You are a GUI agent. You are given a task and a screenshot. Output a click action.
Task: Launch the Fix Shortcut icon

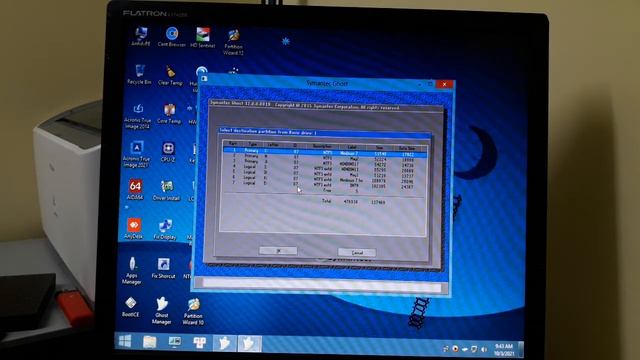click(x=163, y=269)
